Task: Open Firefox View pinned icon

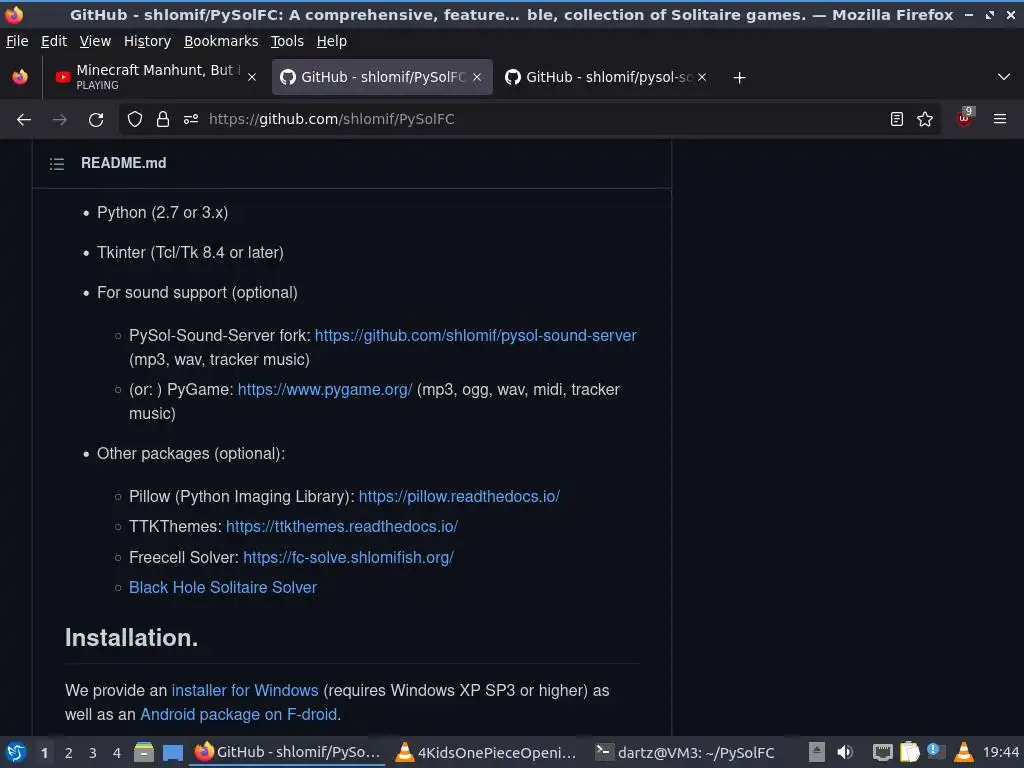Action: (x=20, y=77)
